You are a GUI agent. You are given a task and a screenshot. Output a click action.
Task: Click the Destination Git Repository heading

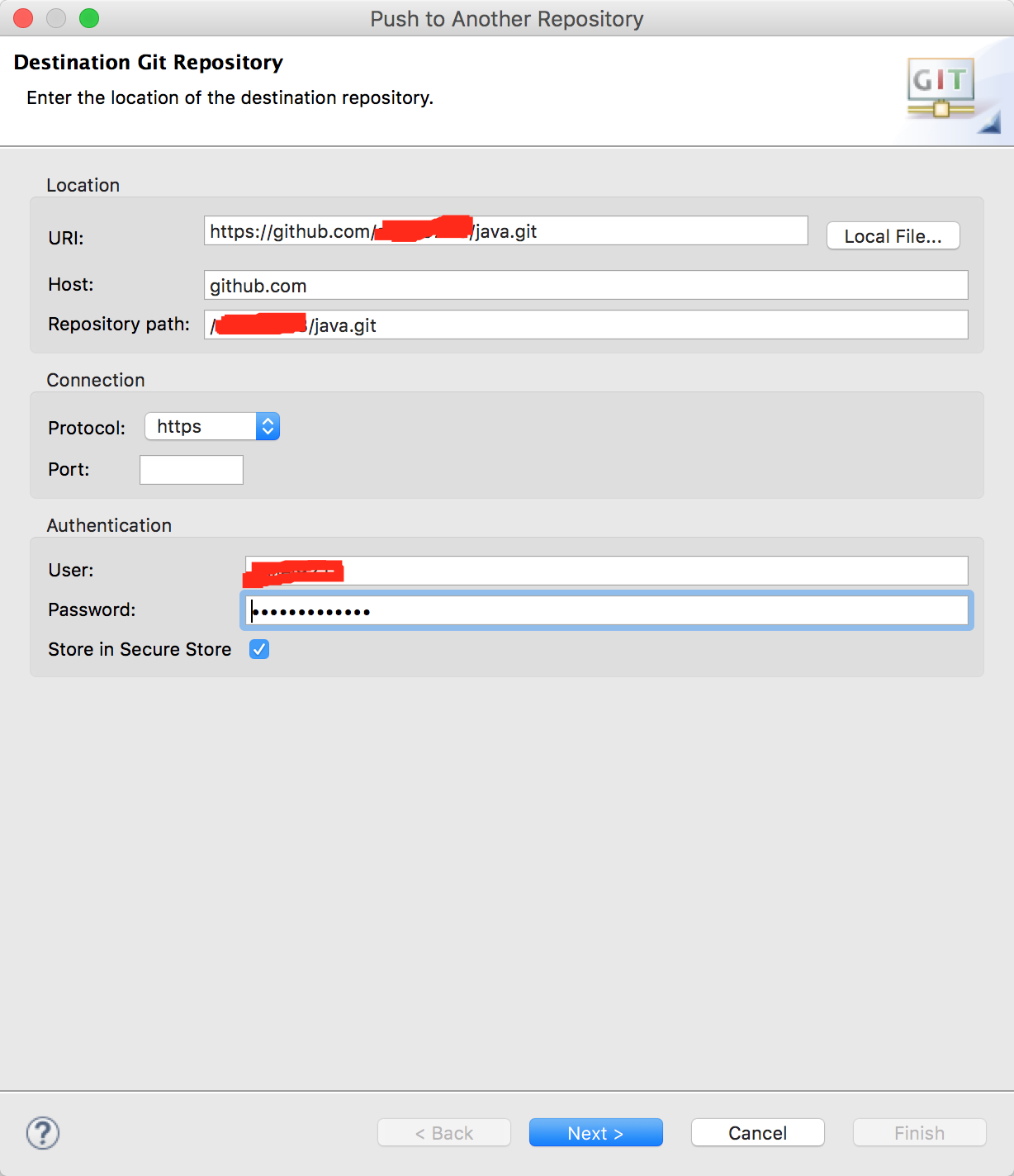click(x=149, y=63)
